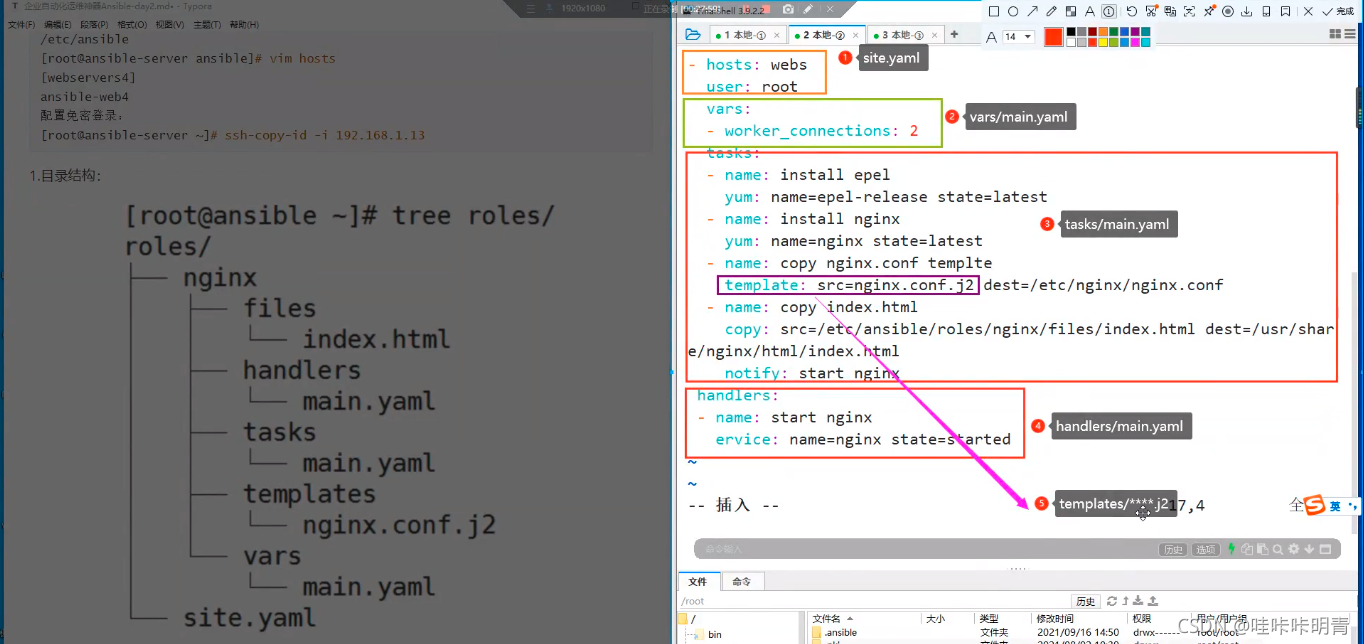Viewport: 1364px width, 644px height.
Task: Click the 历史 button in command bar
Action: coord(1173,549)
